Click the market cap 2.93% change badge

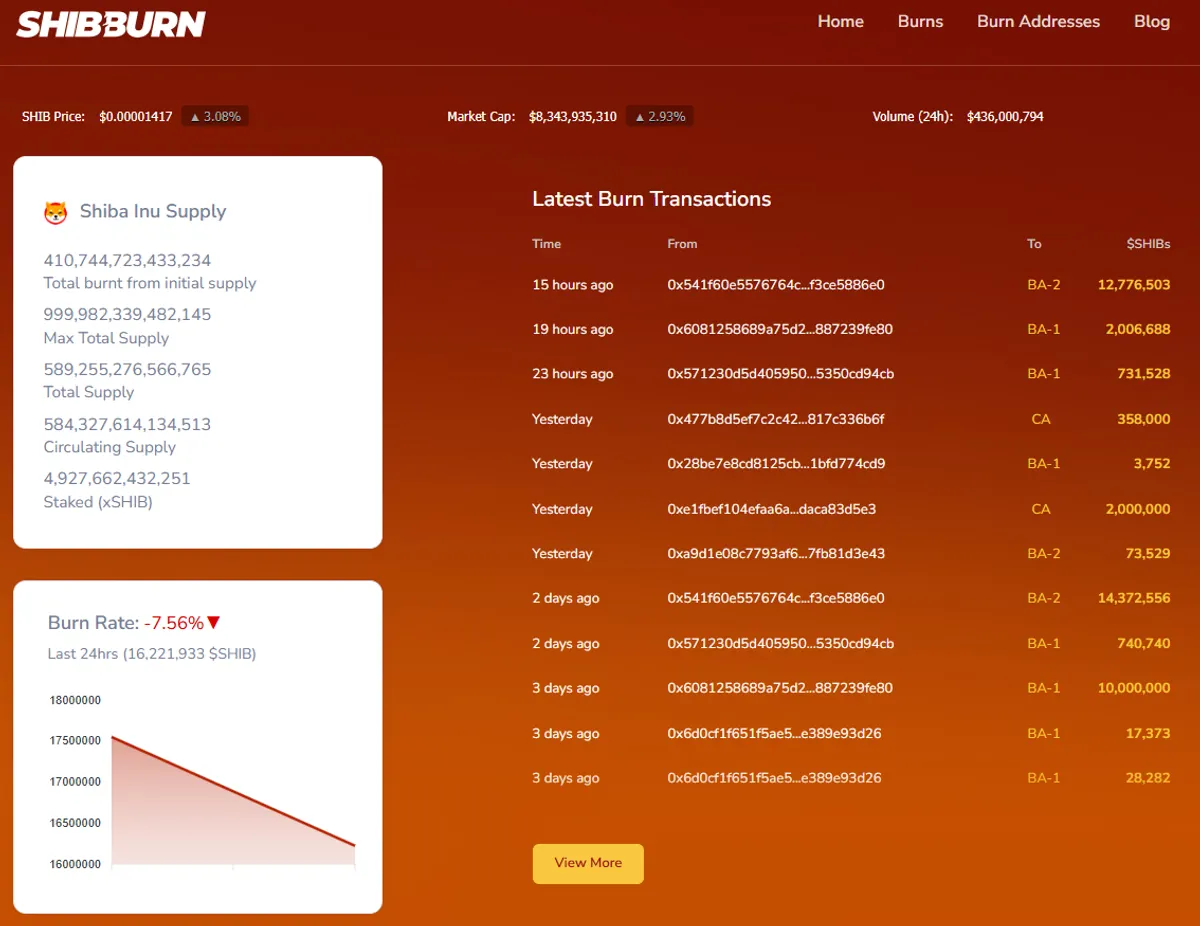659,117
